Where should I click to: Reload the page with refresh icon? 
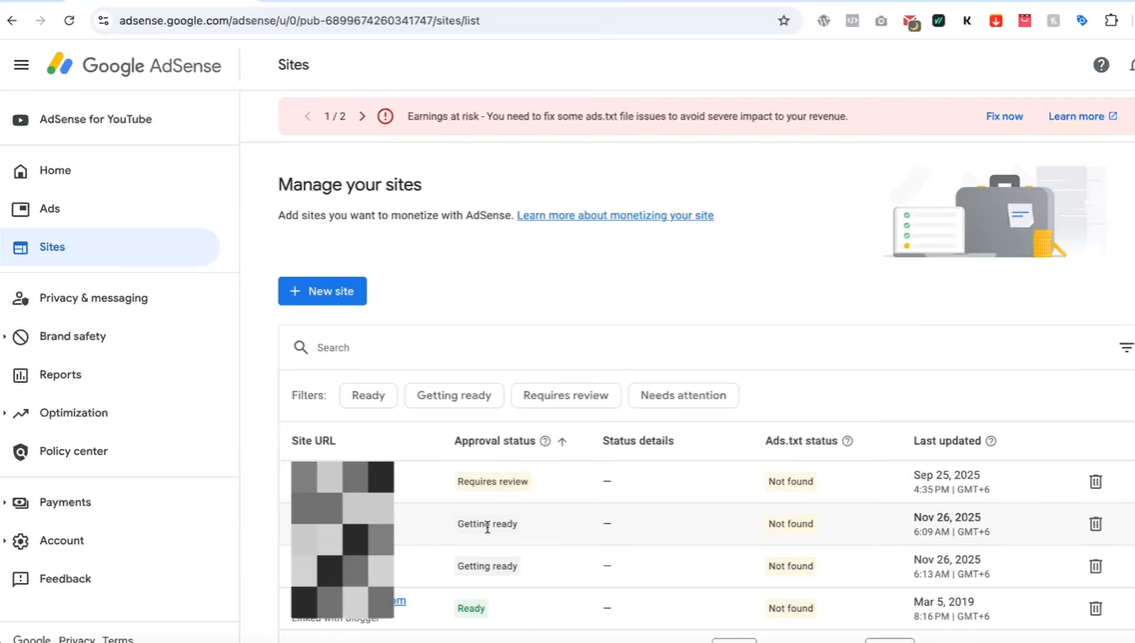(69, 21)
